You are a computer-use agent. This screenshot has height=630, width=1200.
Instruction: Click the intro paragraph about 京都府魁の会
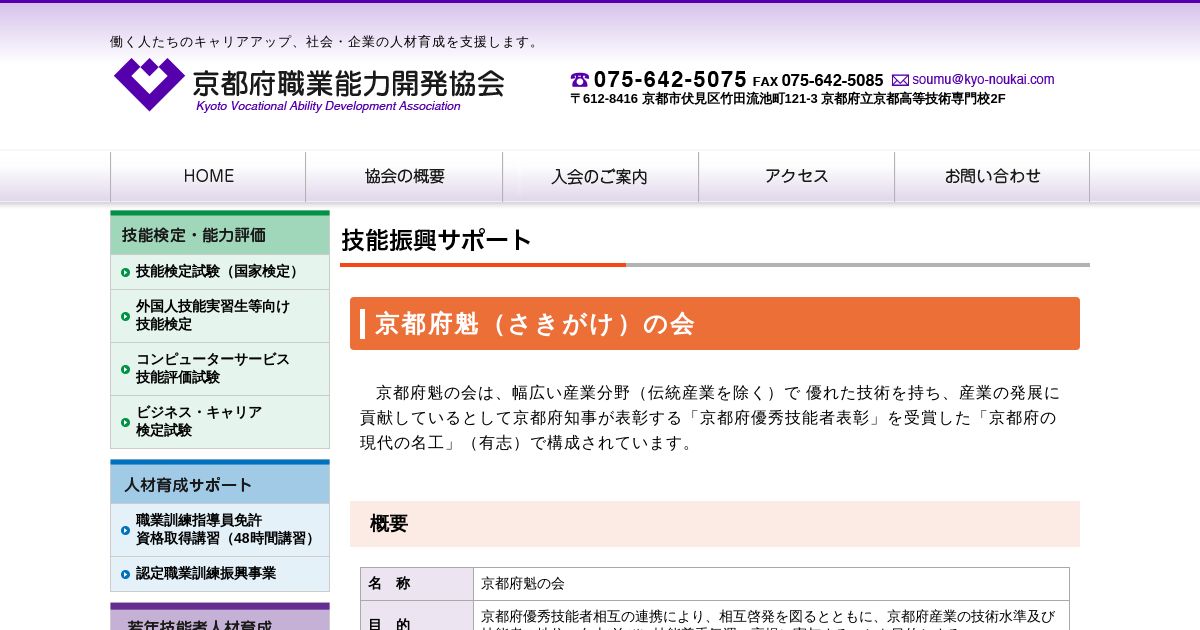click(710, 417)
